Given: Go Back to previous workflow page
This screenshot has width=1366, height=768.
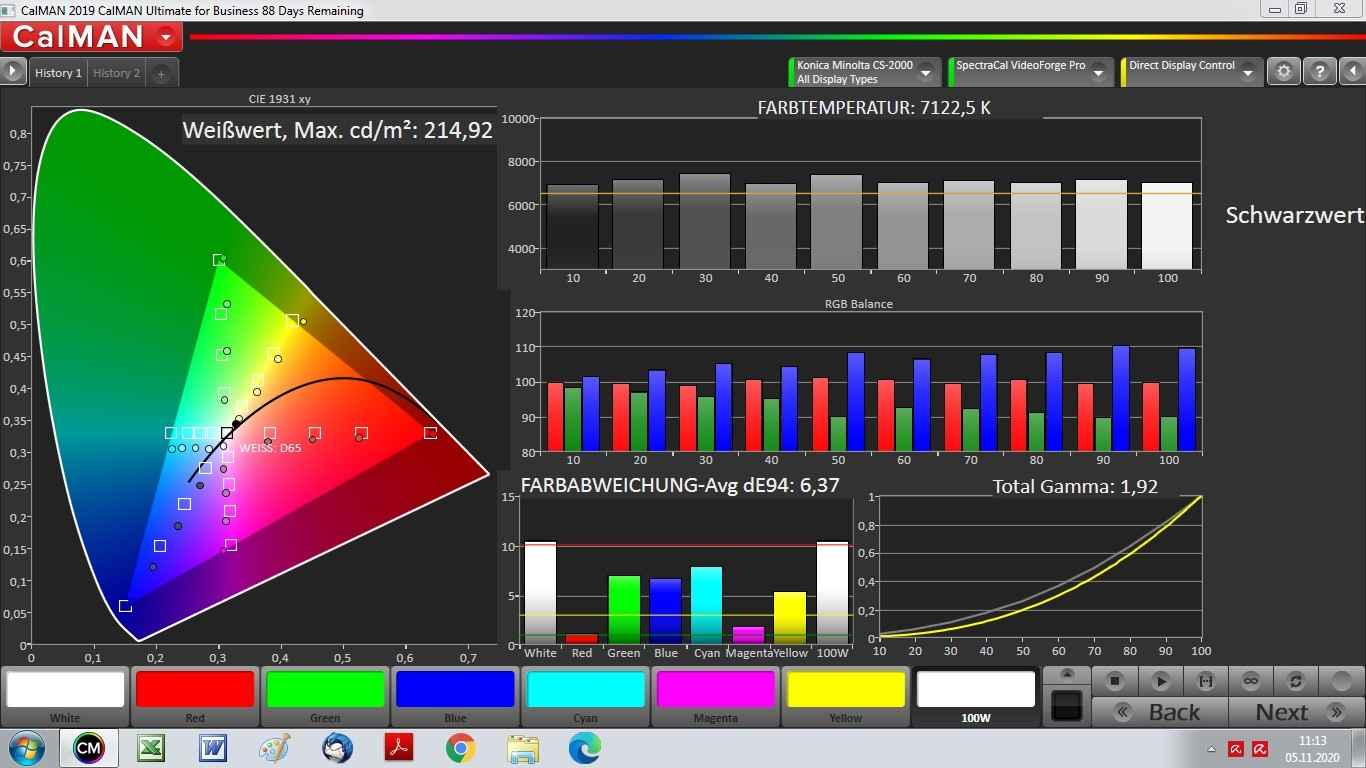Looking at the screenshot, I should pyautogui.click(x=1160, y=712).
